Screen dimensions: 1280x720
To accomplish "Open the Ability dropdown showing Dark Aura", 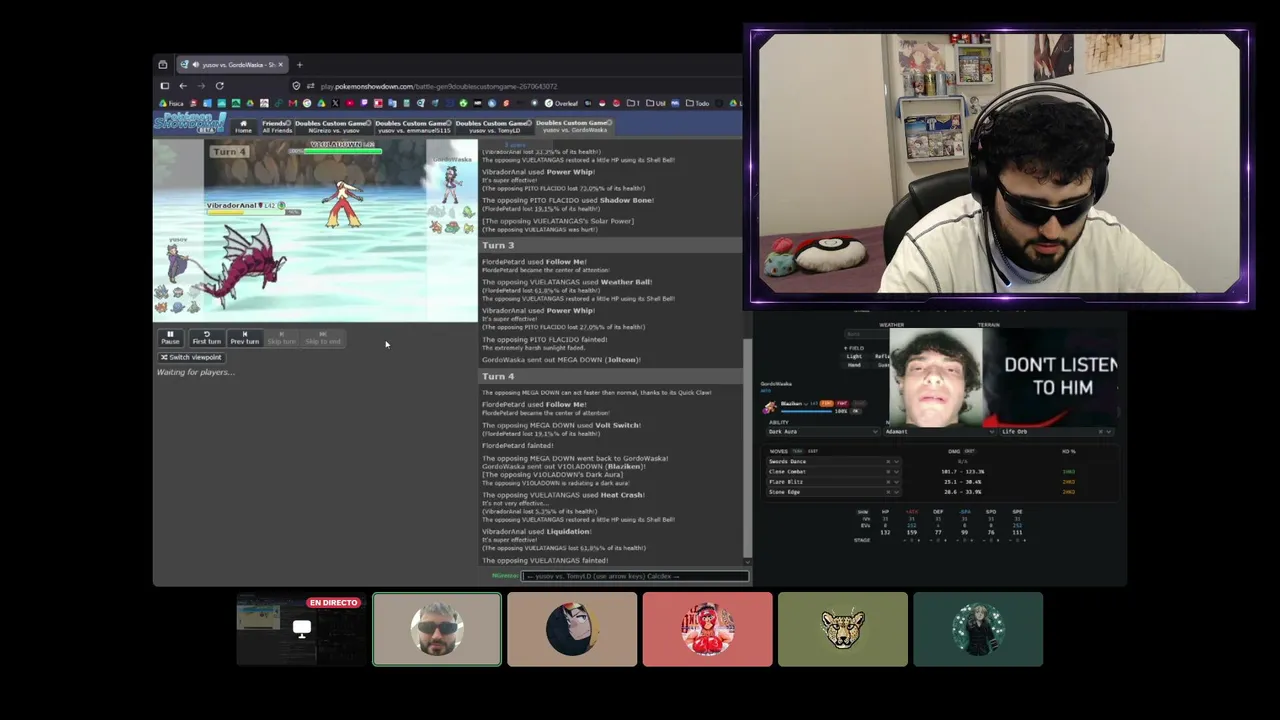I will pyautogui.click(x=823, y=432).
